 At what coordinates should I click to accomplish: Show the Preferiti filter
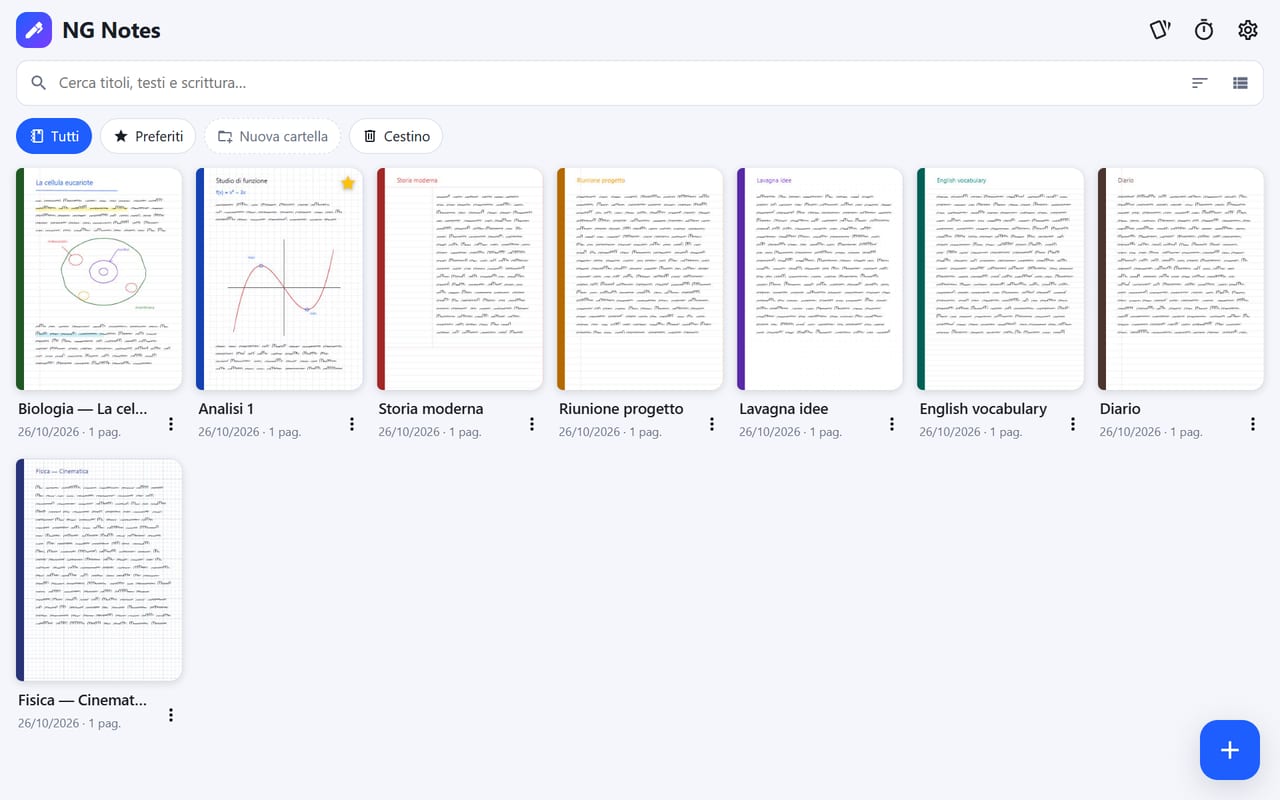[x=148, y=136]
